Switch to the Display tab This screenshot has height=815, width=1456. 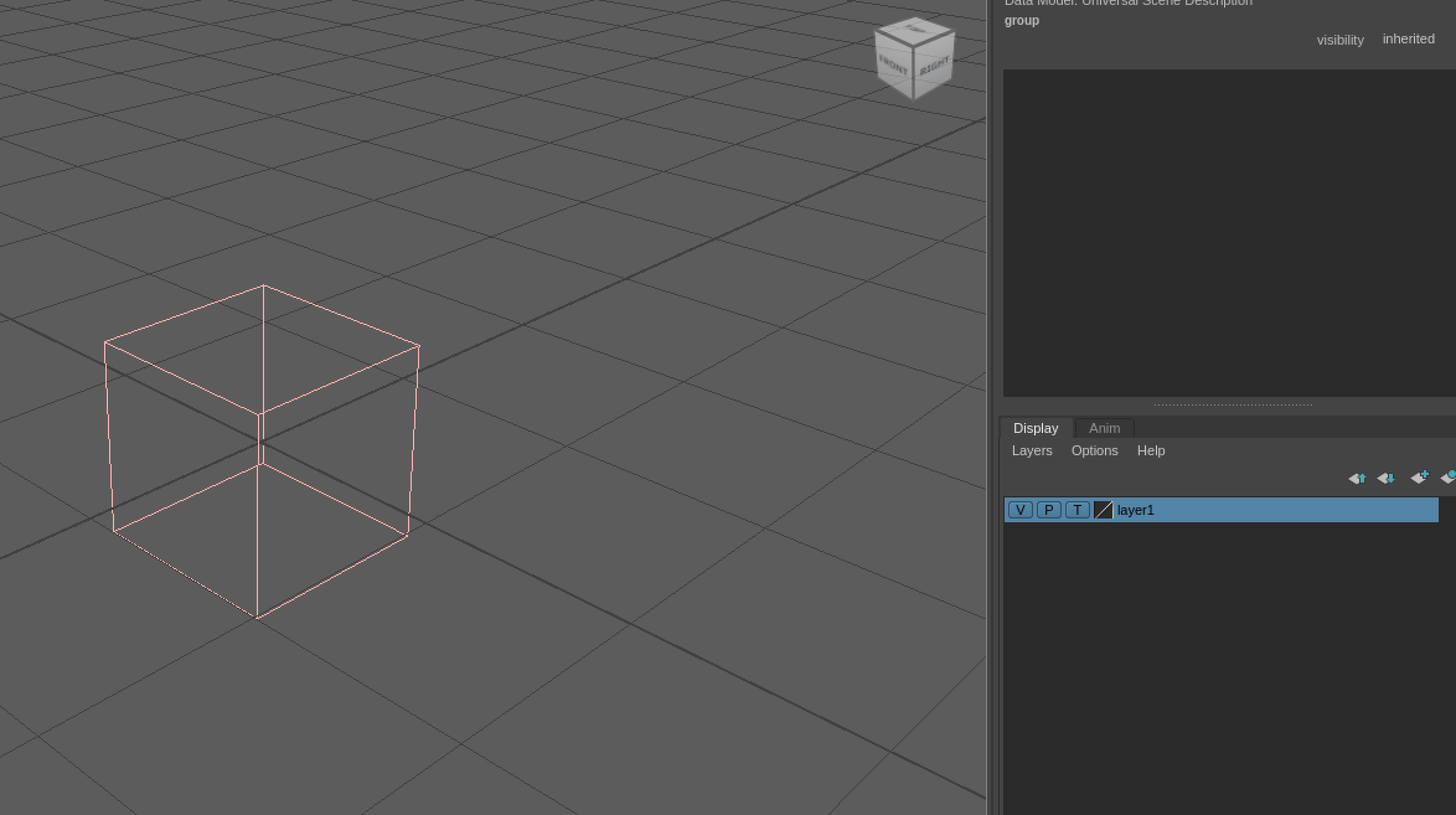point(1035,428)
